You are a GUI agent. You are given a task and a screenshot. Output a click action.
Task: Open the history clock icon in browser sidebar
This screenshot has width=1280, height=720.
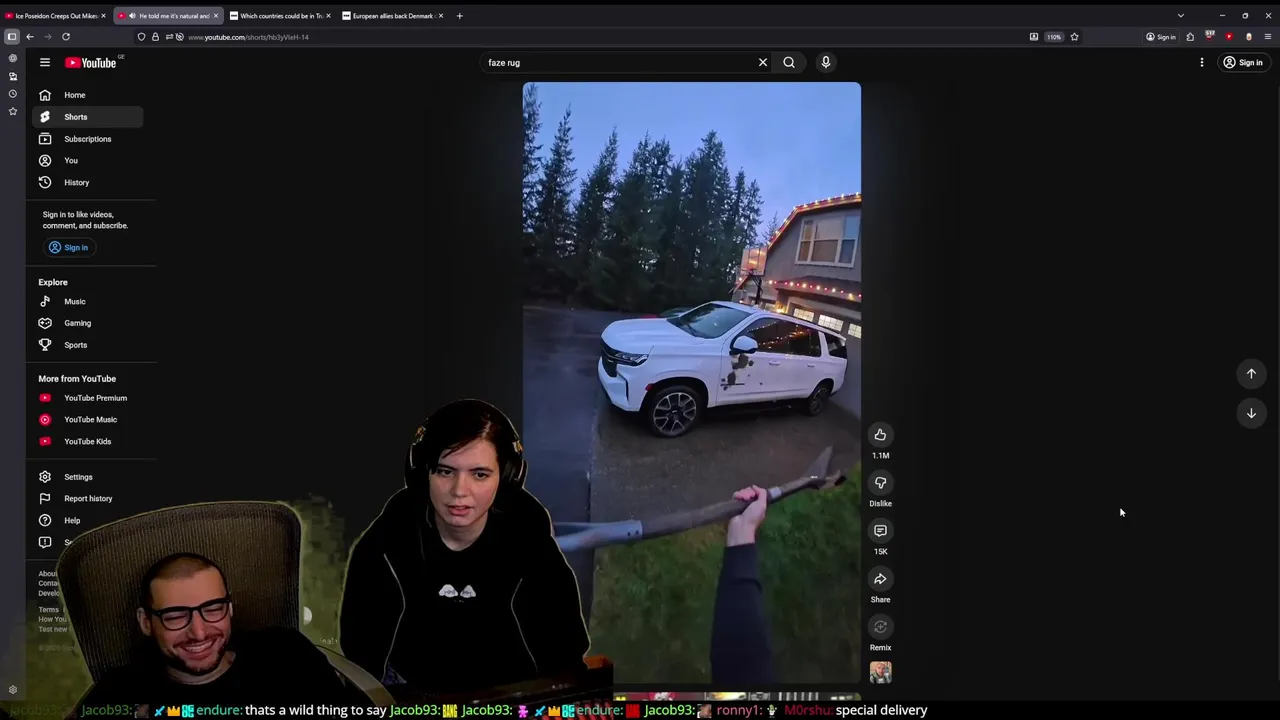pyautogui.click(x=13, y=94)
